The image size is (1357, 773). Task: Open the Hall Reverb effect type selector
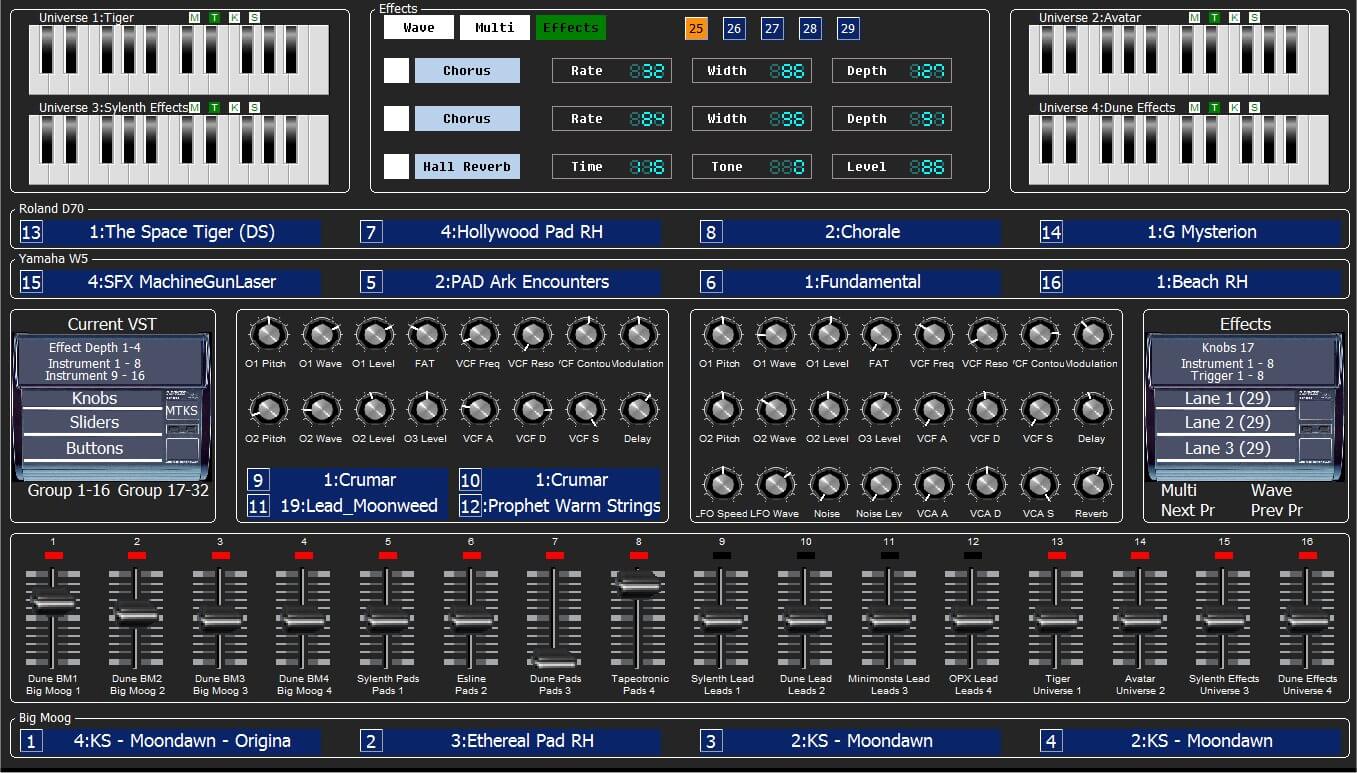point(467,167)
